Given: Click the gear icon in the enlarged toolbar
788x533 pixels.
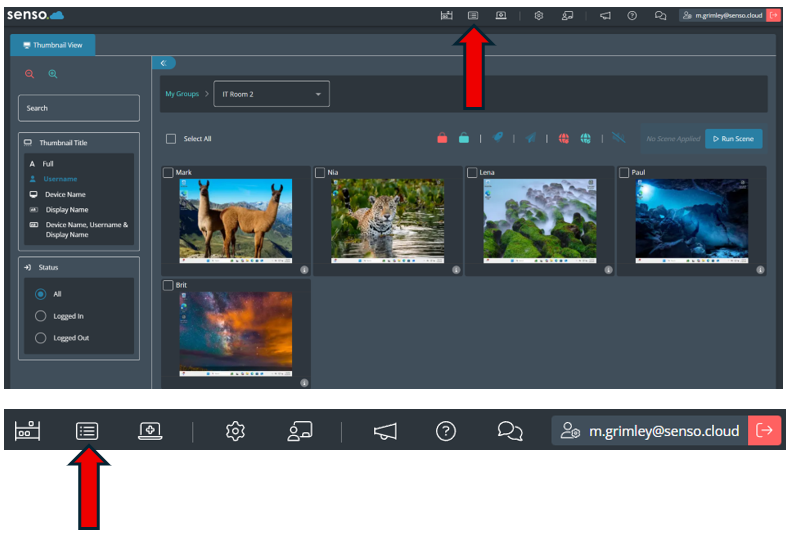Looking at the screenshot, I should pos(235,431).
